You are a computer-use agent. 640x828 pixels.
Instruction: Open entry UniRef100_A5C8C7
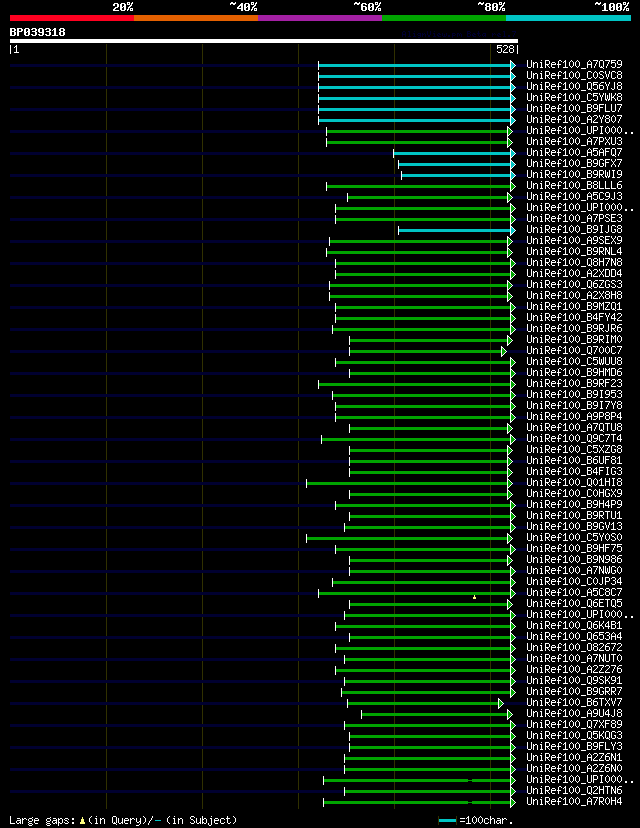point(574,592)
